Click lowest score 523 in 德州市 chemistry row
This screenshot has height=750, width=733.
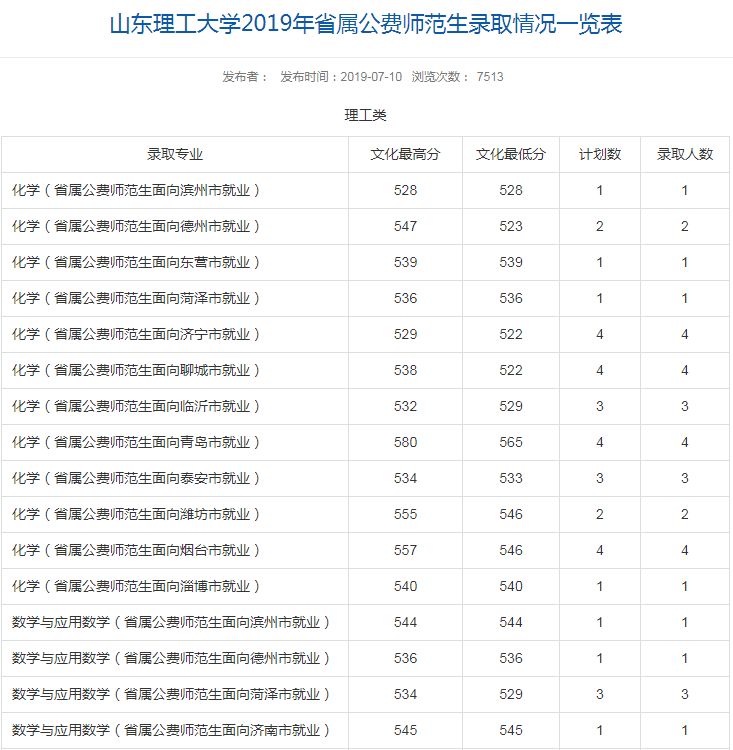(x=511, y=226)
